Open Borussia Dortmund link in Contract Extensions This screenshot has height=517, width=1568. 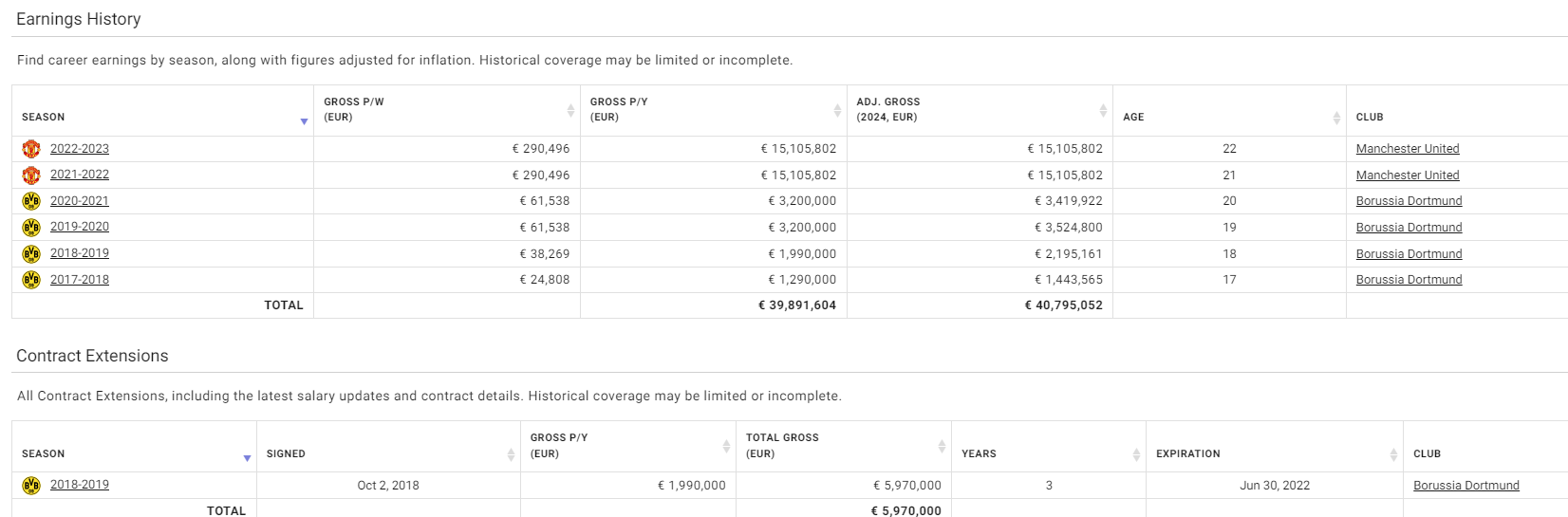1465,486
